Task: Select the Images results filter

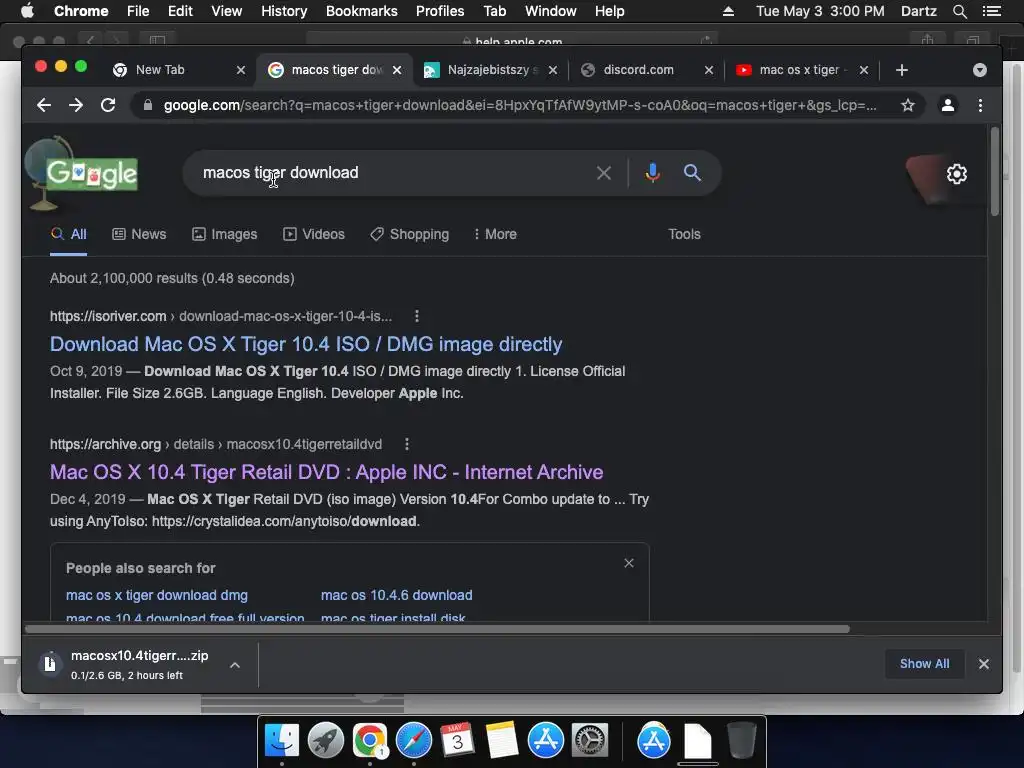Action: (225, 234)
